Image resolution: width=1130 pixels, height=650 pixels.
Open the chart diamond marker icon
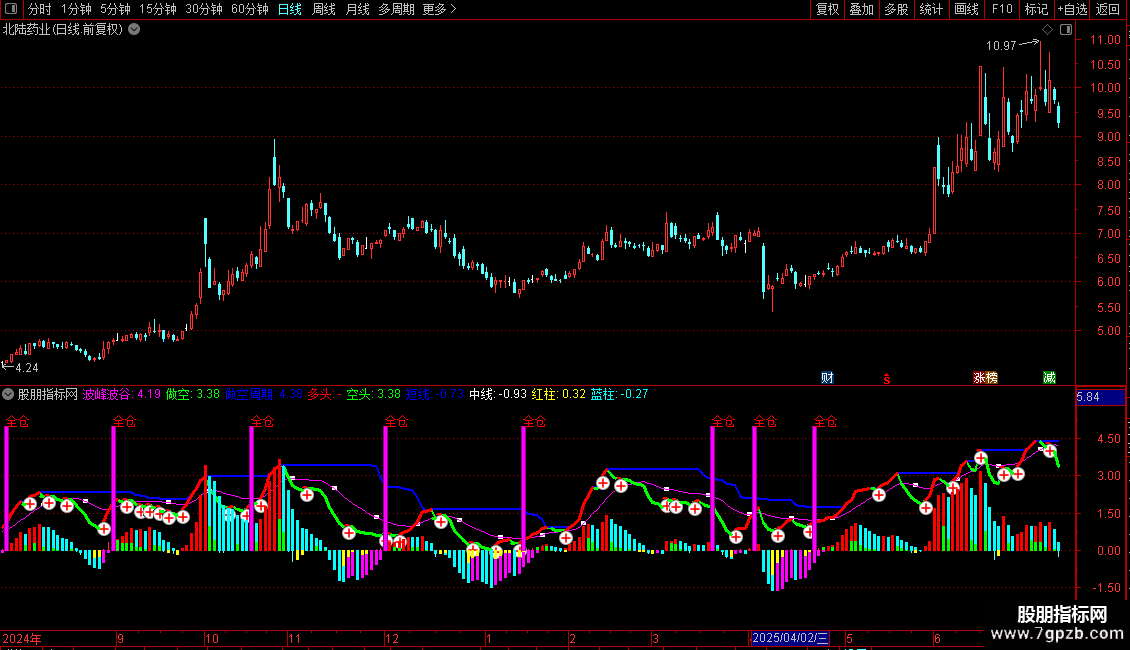click(x=1048, y=30)
